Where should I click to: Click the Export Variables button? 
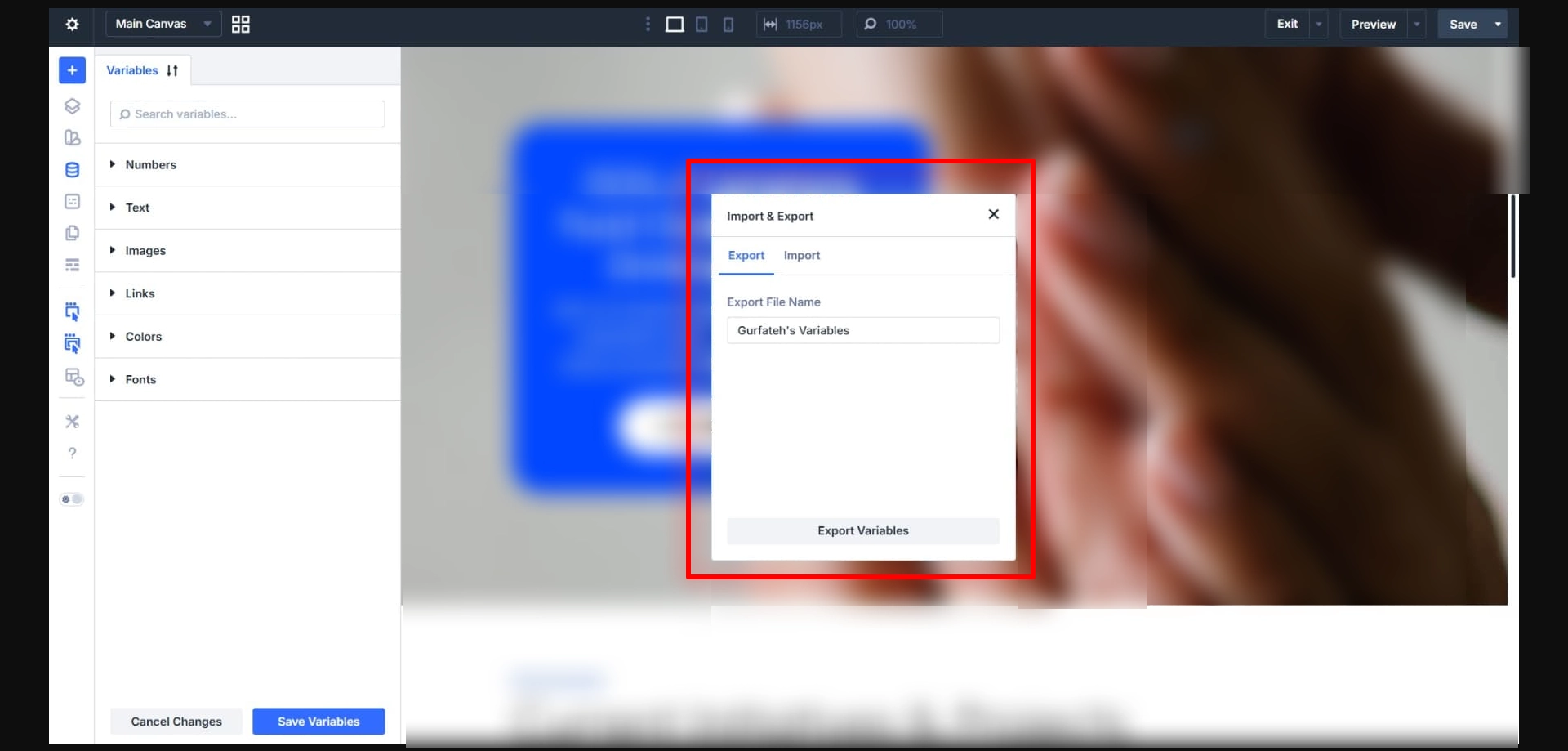(x=862, y=530)
